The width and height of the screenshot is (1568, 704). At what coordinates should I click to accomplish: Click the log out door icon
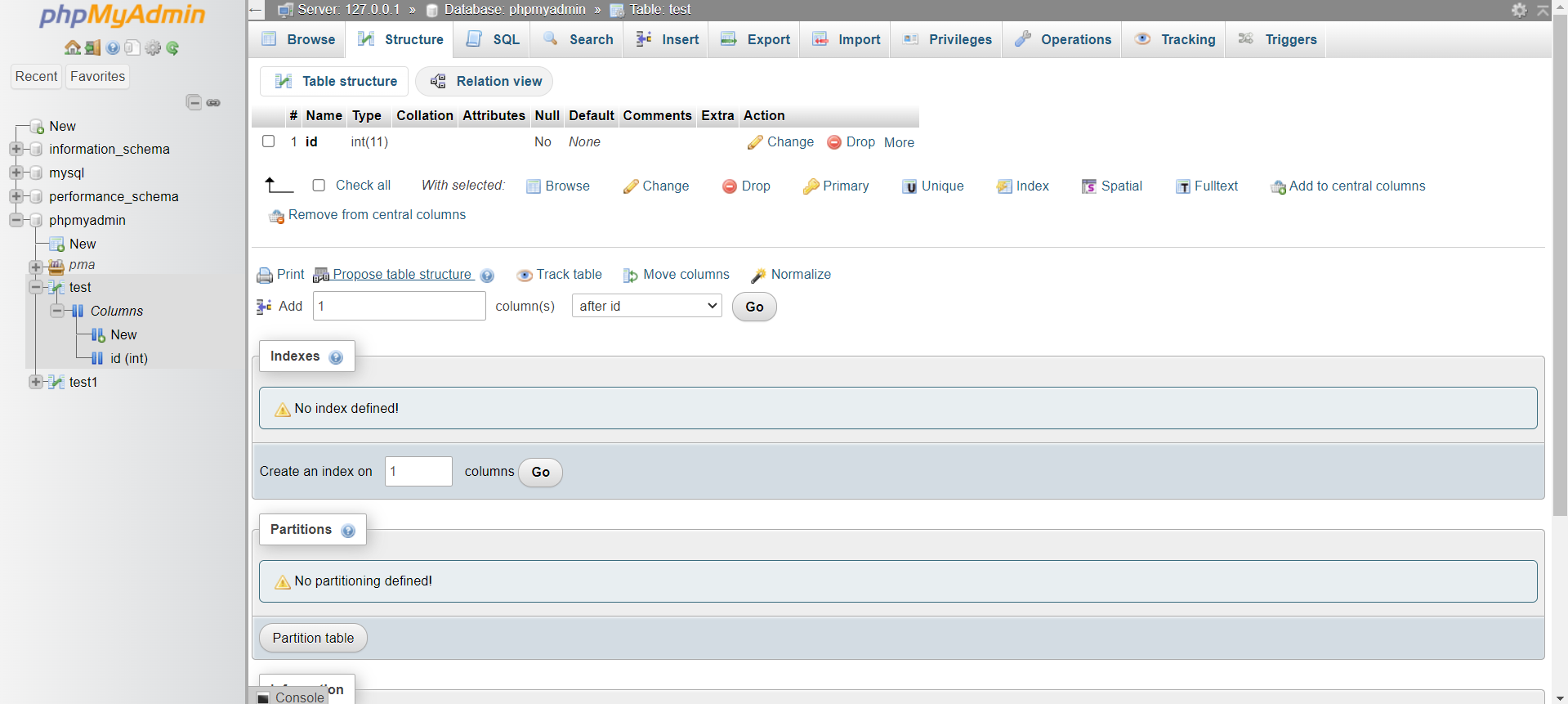[x=93, y=48]
